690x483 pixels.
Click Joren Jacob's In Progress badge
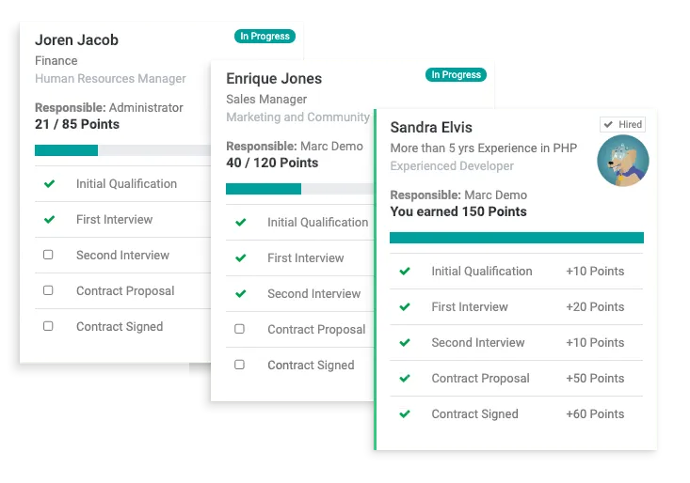click(264, 36)
